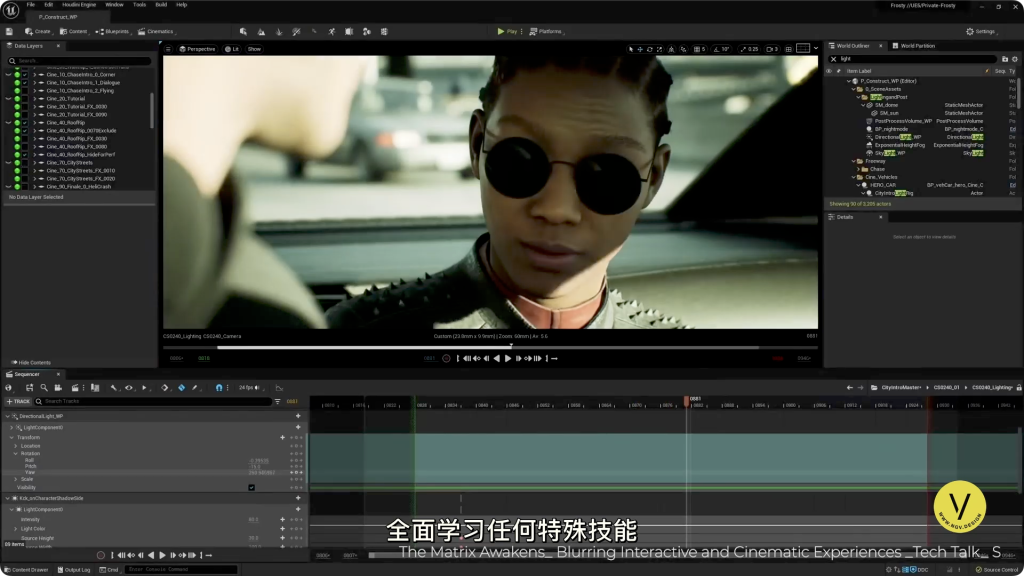
Task: Open key options diamond icon in Sequencer
Action: 165,388
